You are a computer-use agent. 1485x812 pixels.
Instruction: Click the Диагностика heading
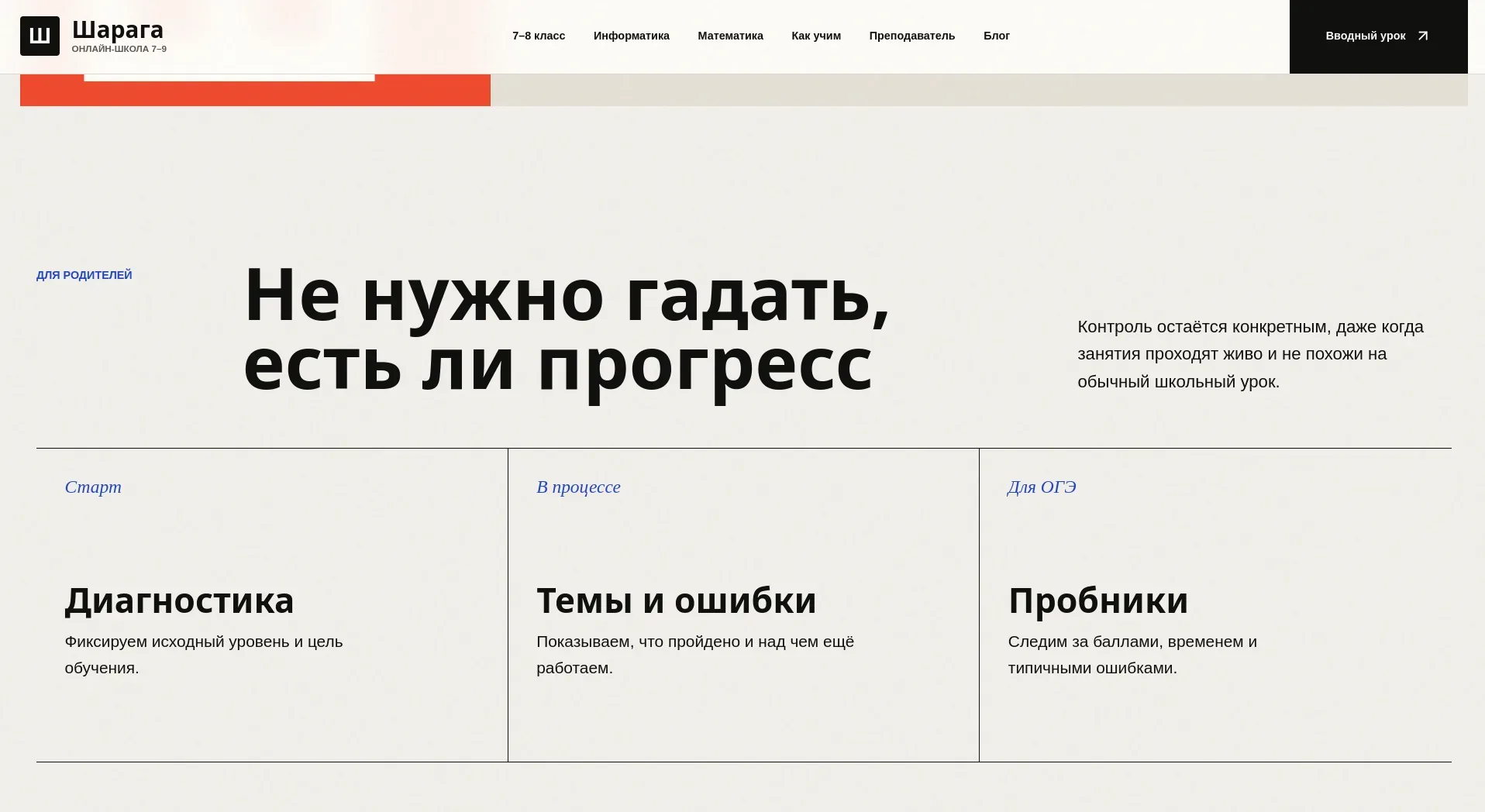pyautogui.click(x=180, y=600)
